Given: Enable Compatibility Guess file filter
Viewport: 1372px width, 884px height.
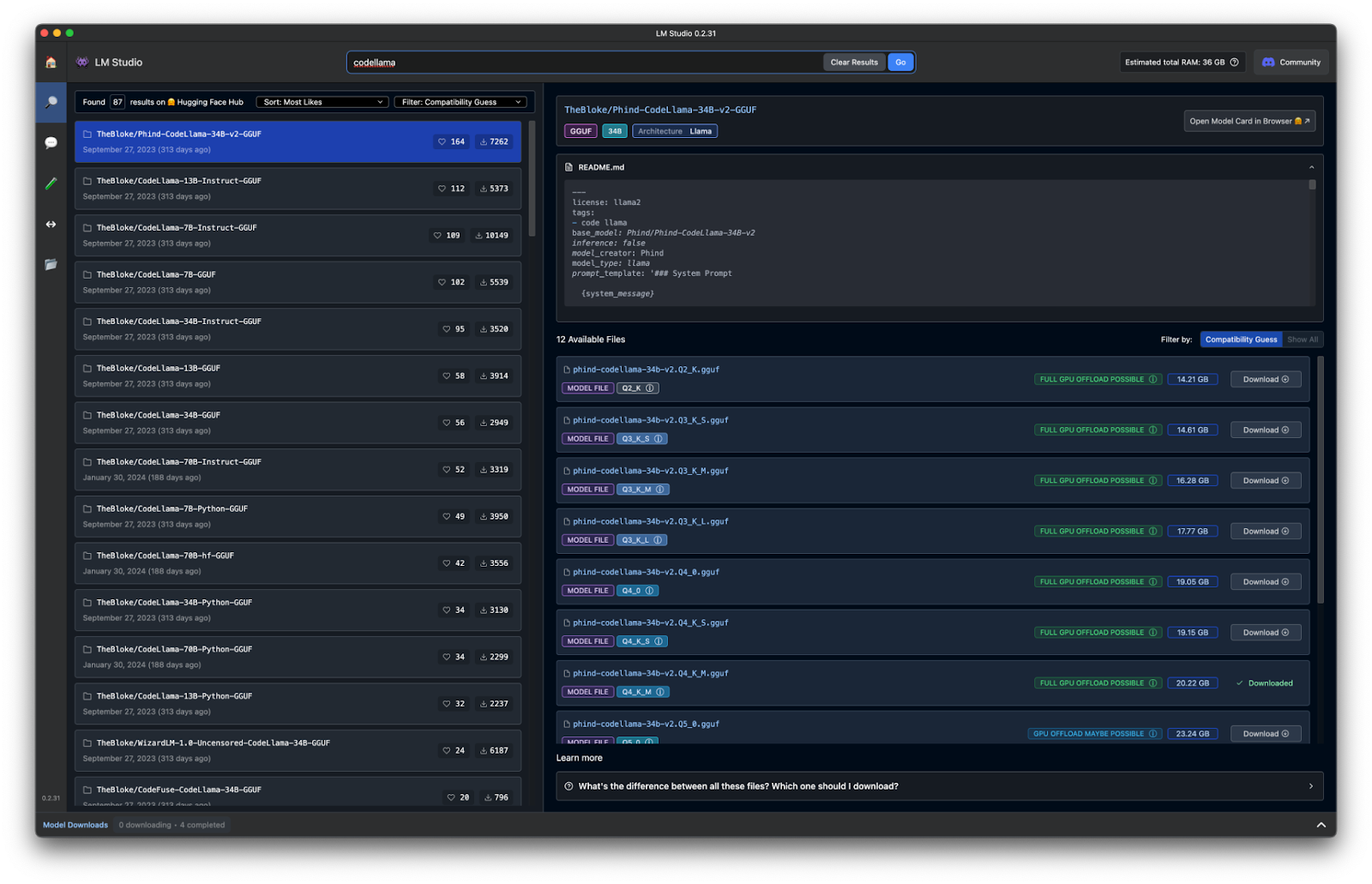Looking at the screenshot, I should point(1241,340).
